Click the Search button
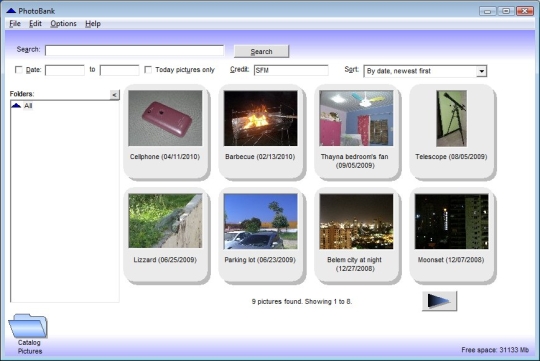The height and width of the screenshot is (361, 540). tap(261, 51)
